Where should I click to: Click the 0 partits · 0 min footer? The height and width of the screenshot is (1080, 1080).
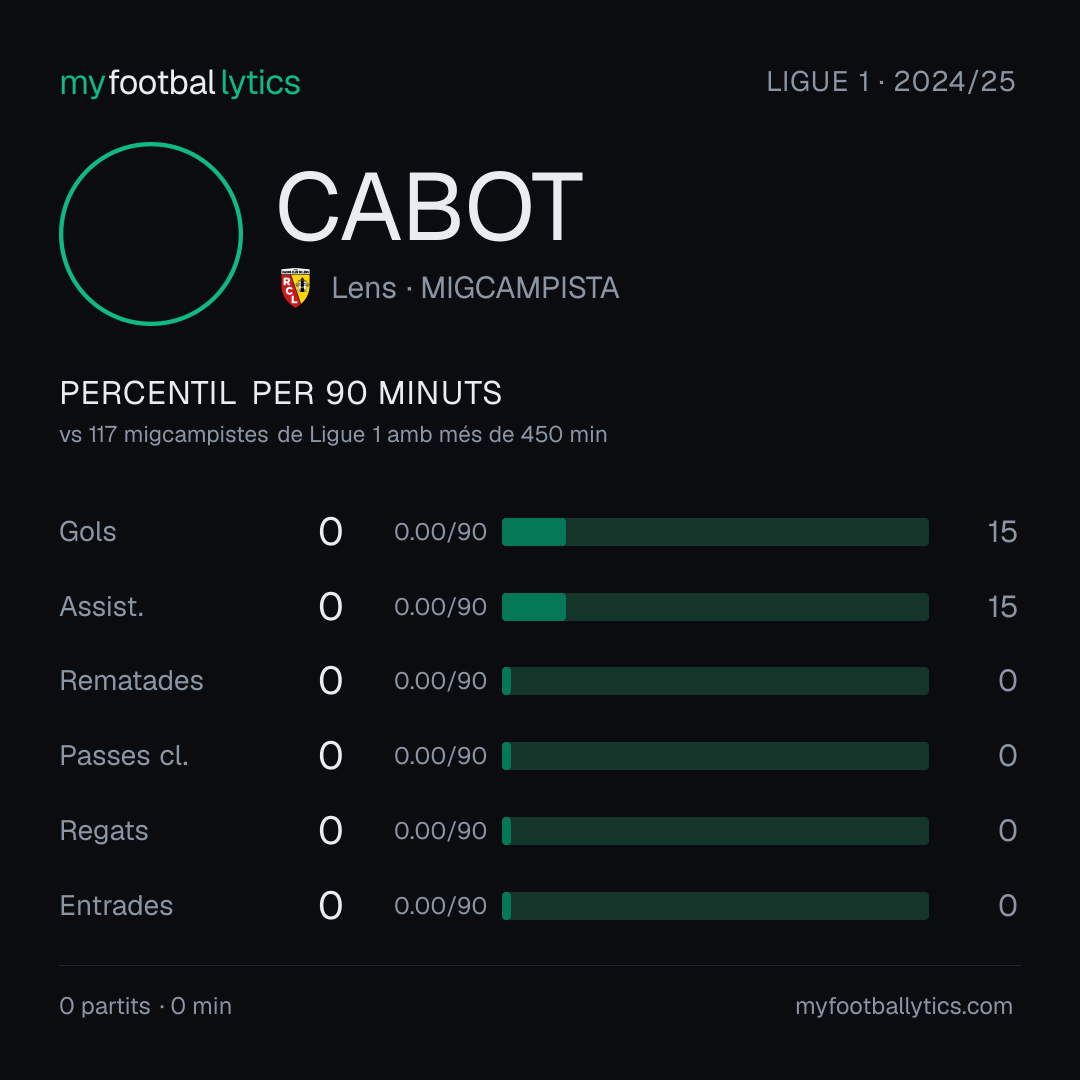click(145, 1006)
